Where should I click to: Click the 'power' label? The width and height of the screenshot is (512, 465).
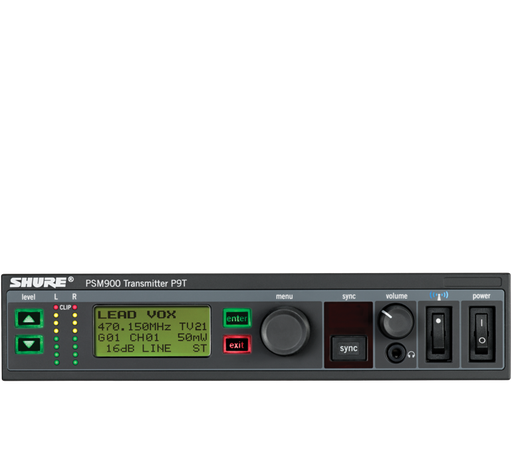pyautogui.click(x=482, y=296)
